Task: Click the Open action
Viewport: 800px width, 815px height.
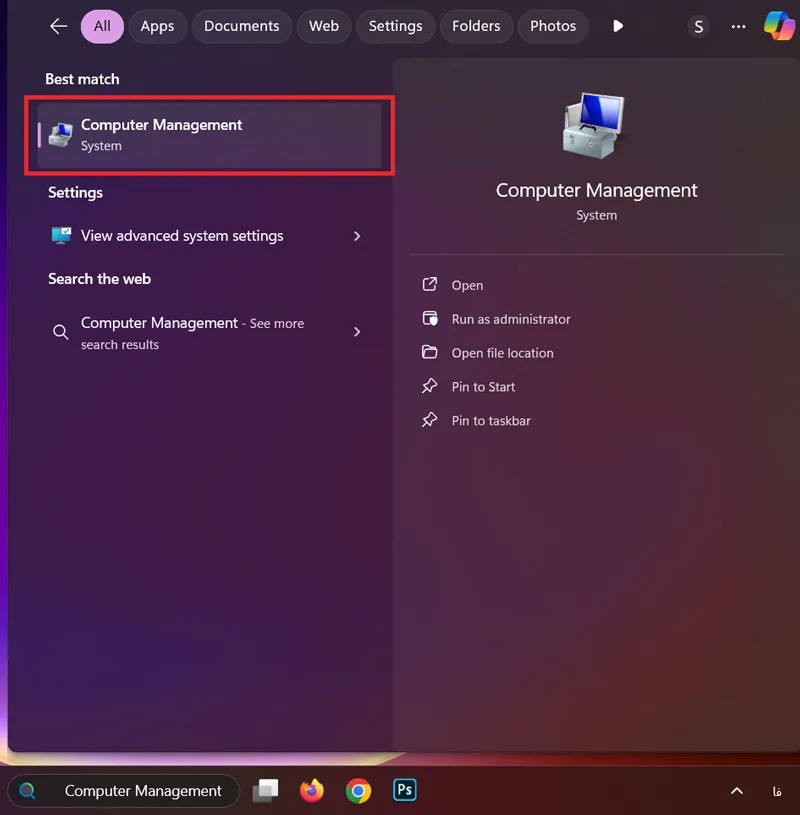Action: pyautogui.click(x=467, y=285)
